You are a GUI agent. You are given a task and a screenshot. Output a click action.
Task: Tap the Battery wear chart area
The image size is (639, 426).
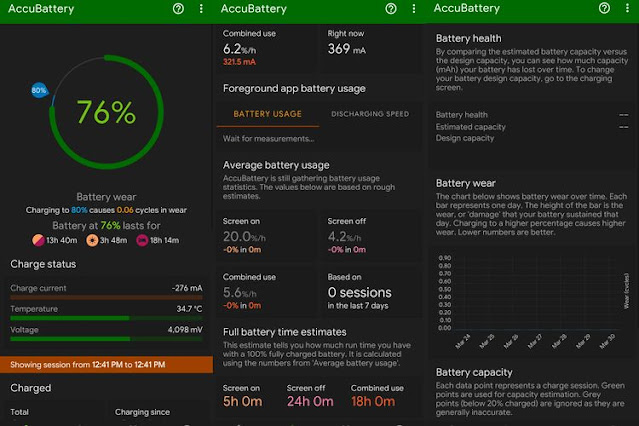533,302
